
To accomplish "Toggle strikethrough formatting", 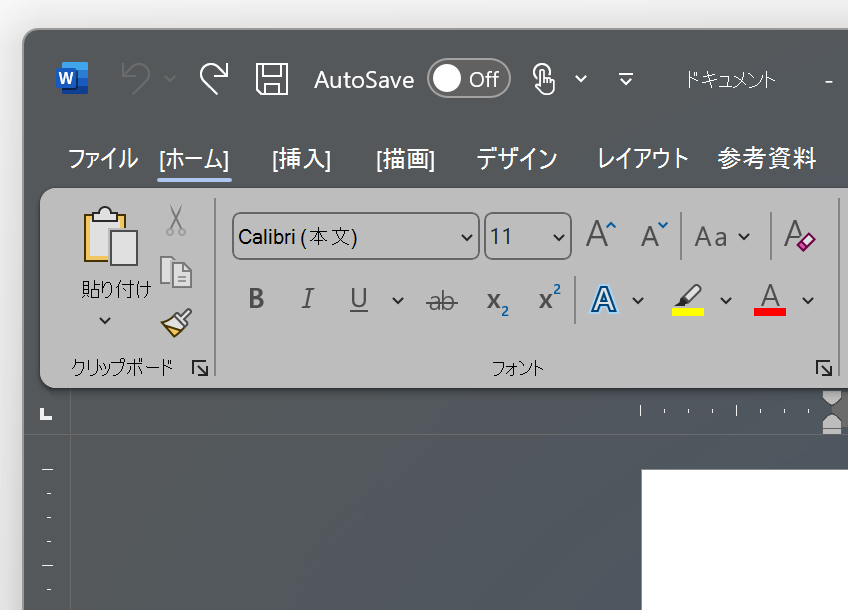I will [x=442, y=301].
